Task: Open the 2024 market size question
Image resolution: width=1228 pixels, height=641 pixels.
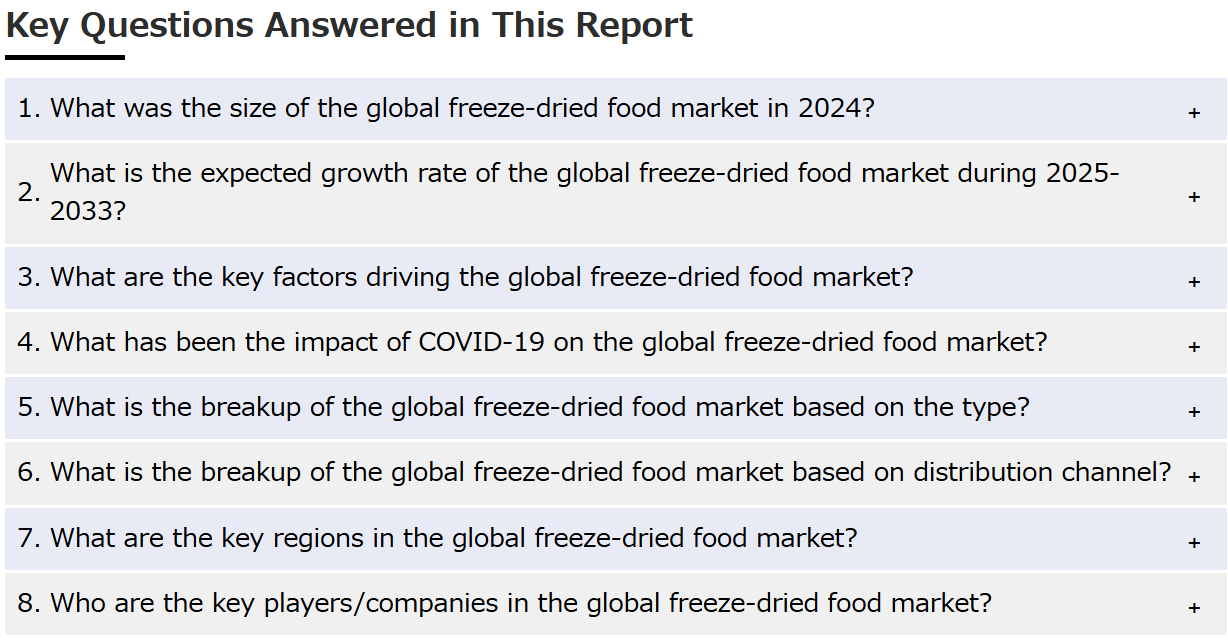Action: 616,109
